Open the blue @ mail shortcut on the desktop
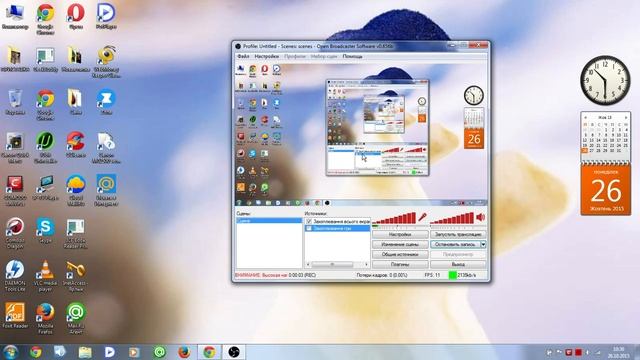 pos(106,191)
